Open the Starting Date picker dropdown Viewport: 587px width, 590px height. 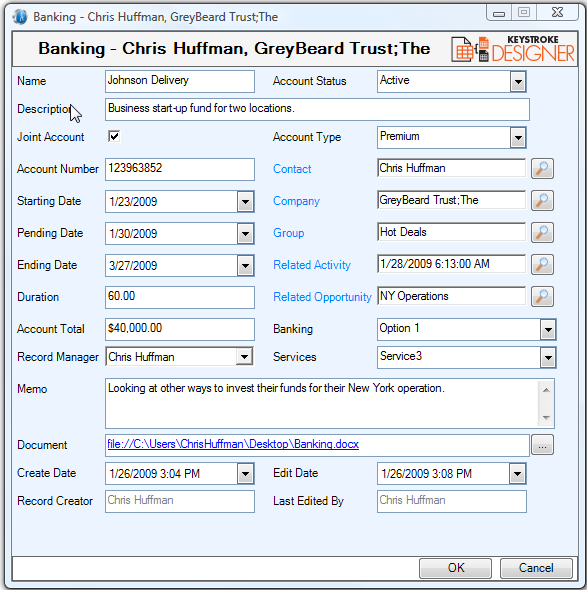click(x=245, y=202)
